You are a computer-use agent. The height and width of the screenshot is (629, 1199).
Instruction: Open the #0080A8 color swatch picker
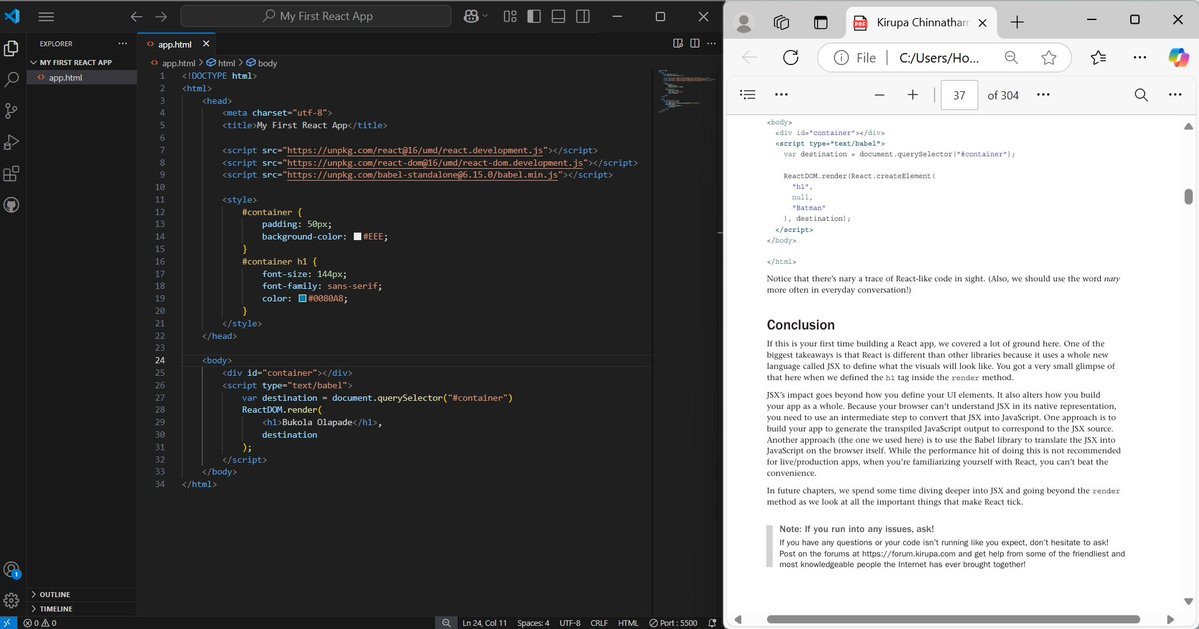302,299
